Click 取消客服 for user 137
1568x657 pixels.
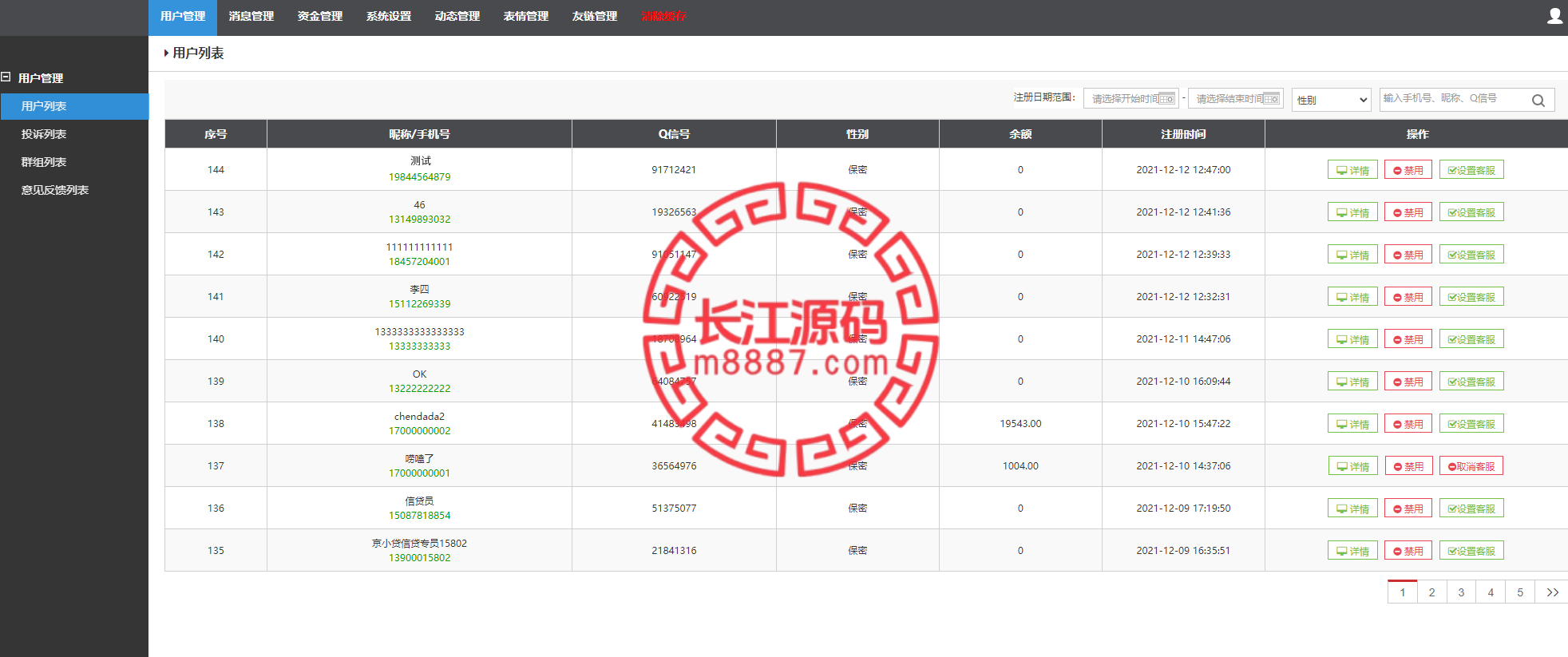[x=1471, y=466]
